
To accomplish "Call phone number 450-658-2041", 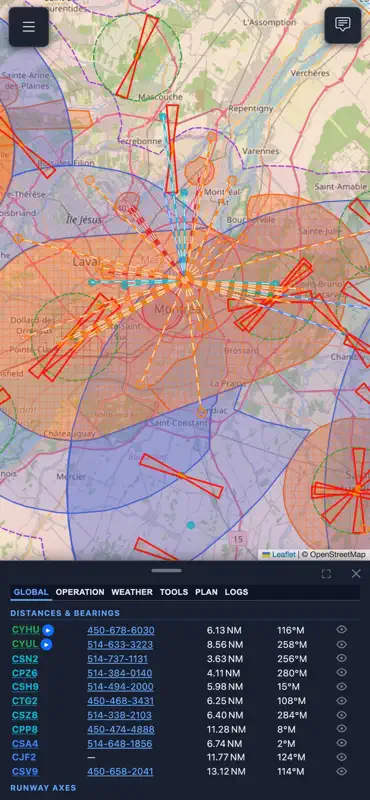I will pos(120,772).
